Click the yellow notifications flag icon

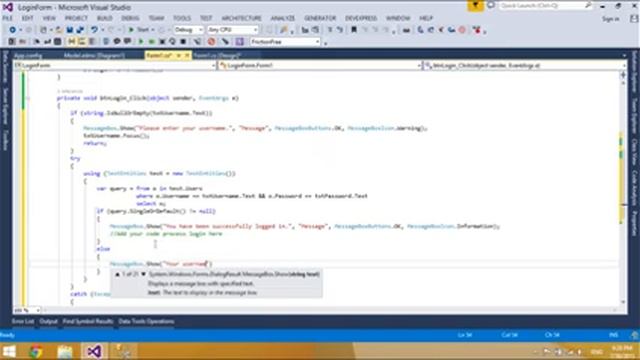coord(475,6)
